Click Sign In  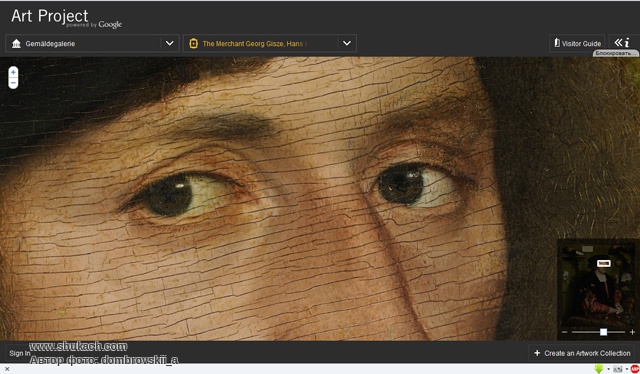20,353
